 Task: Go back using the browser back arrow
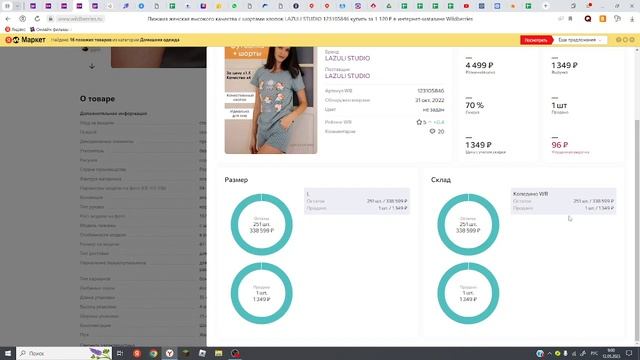pos(8,19)
